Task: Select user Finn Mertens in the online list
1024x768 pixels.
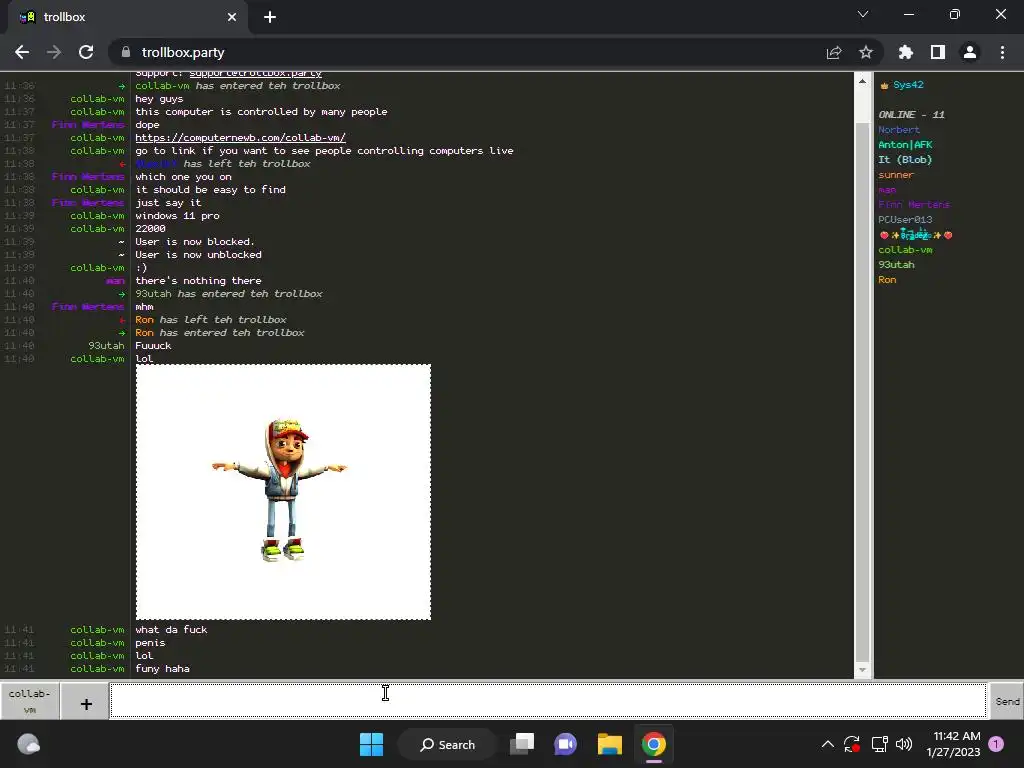Action: tap(914, 205)
